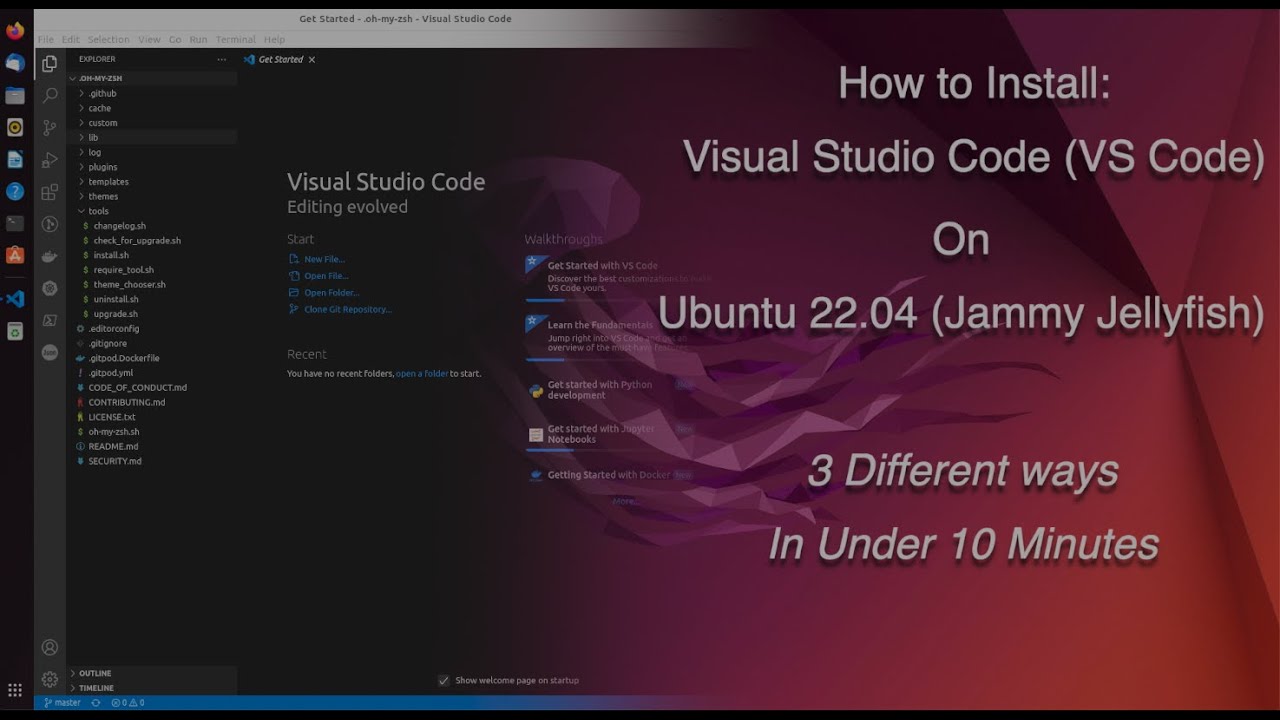The height and width of the screenshot is (720, 1280).
Task: Open LibreOffice Writer from the dock
Action: 15,159
